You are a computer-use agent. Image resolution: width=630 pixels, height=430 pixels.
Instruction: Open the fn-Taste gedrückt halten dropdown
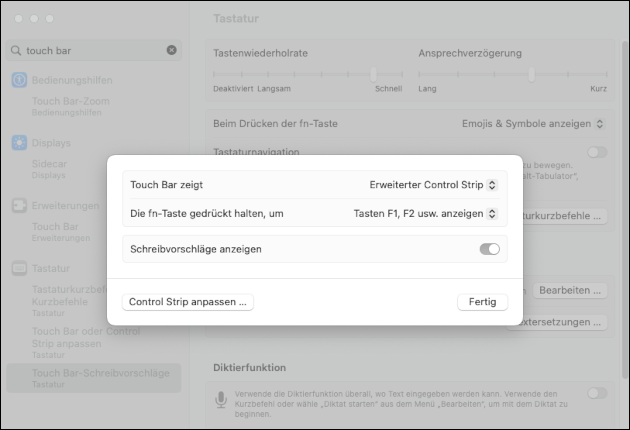[x=425, y=213]
